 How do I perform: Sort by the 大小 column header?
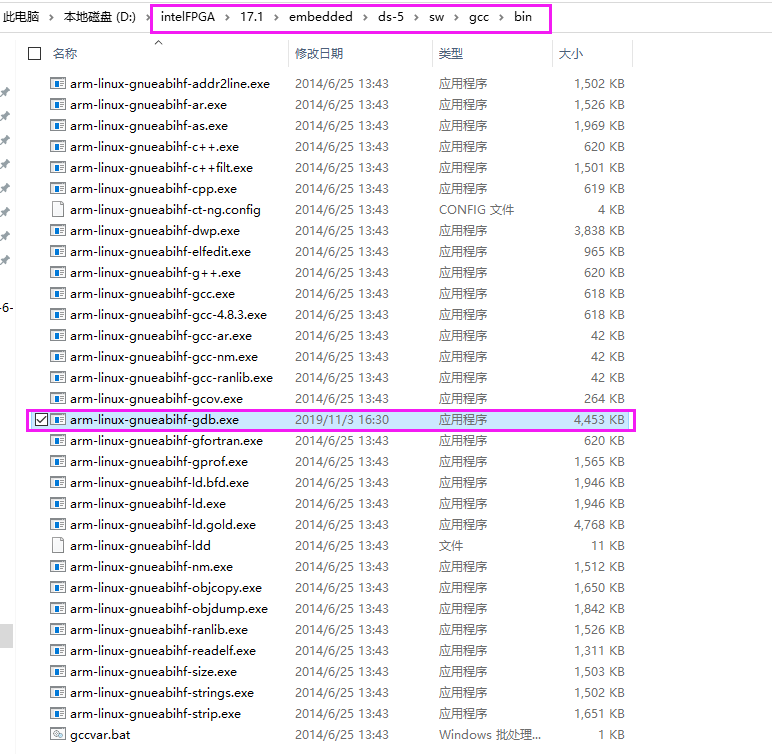pyautogui.click(x=571, y=54)
